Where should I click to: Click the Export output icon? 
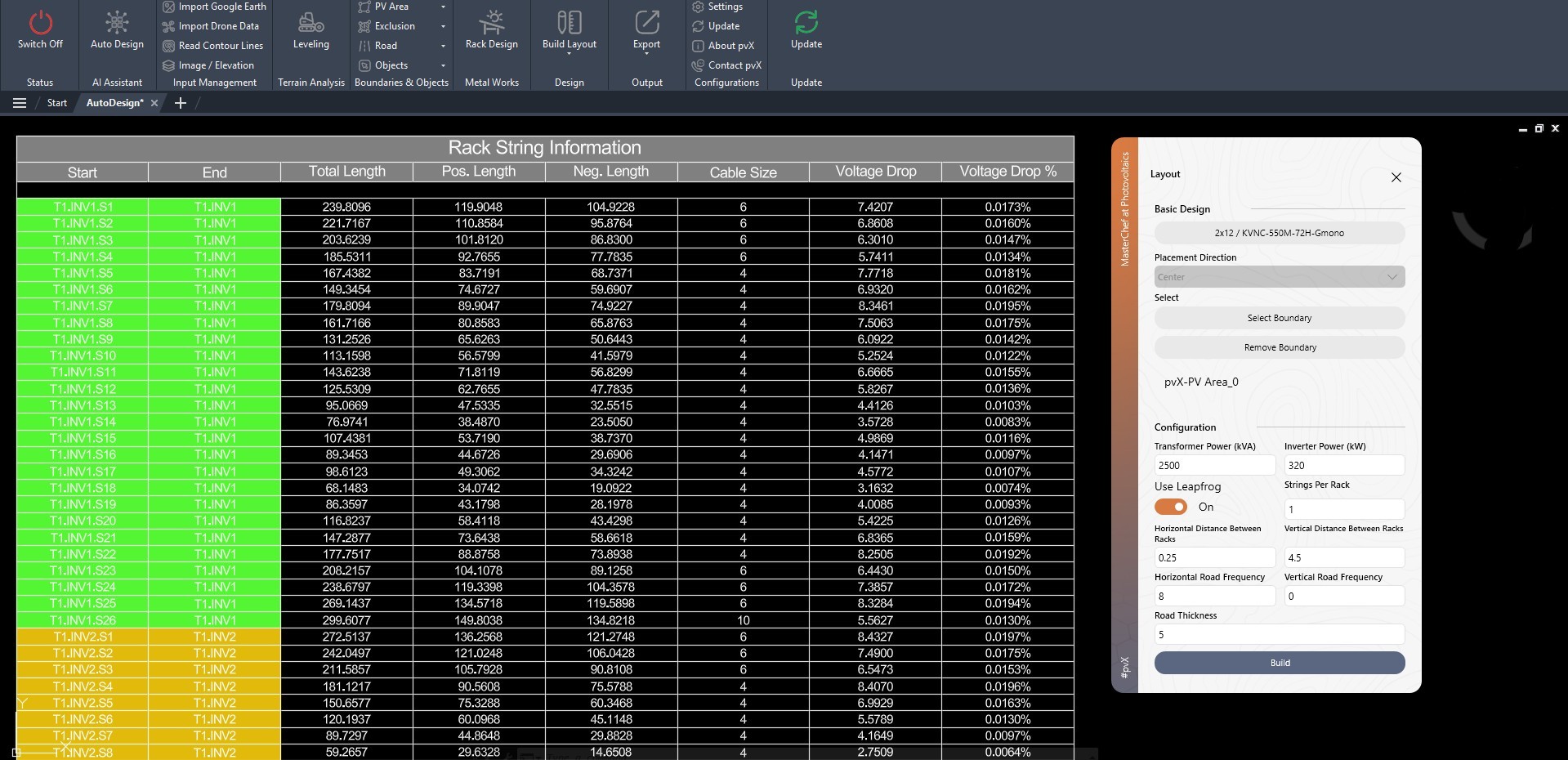(646, 22)
